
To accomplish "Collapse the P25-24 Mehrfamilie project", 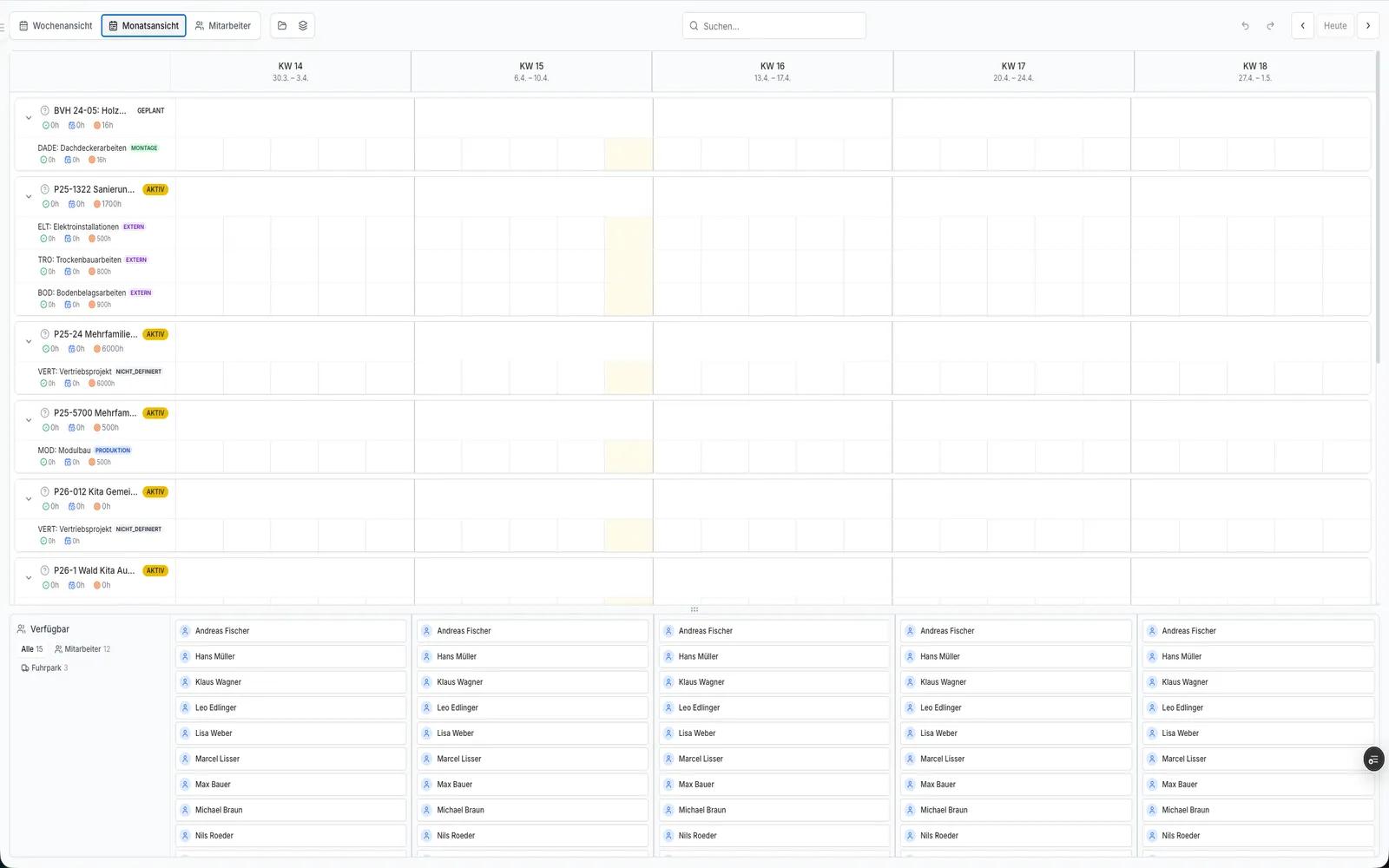I will (29, 342).
